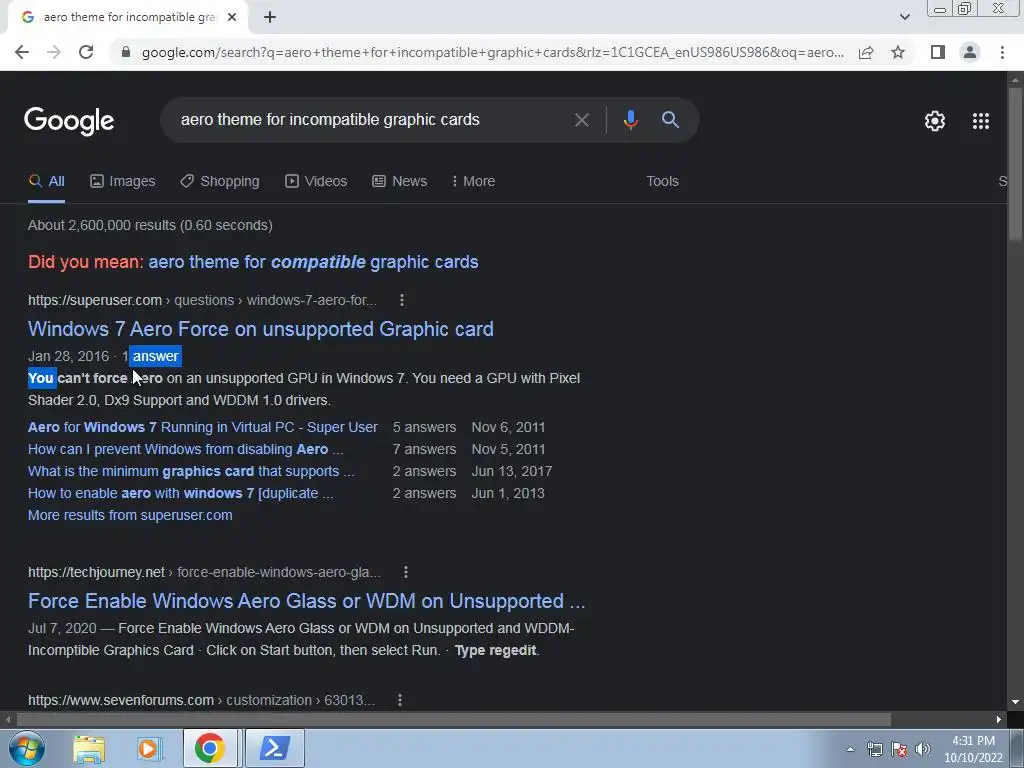Clear the search query with the X
Image resolution: width=1024 pixels, height=768 pixels.
(x=581, y=120)
